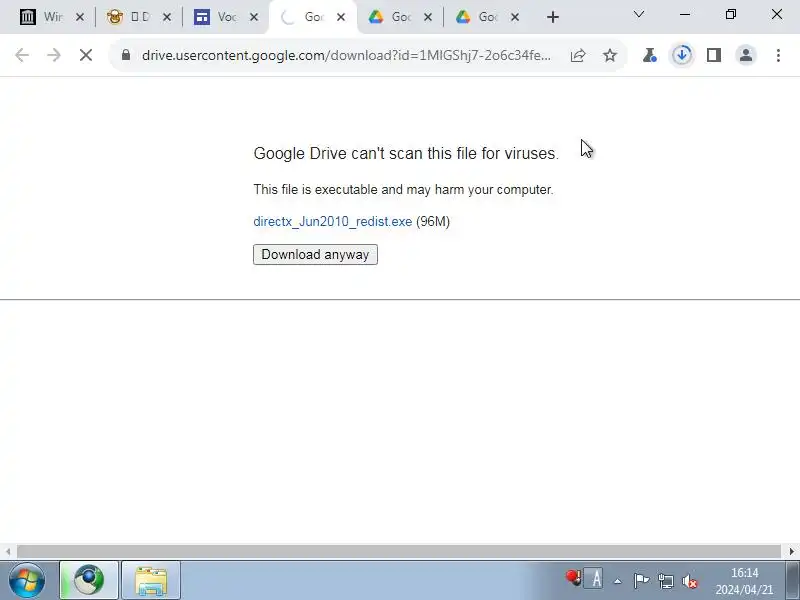Close the last Google Drive tab
Image resolution: width=800 pixels, height=600 pixels.
click(515, 17)
